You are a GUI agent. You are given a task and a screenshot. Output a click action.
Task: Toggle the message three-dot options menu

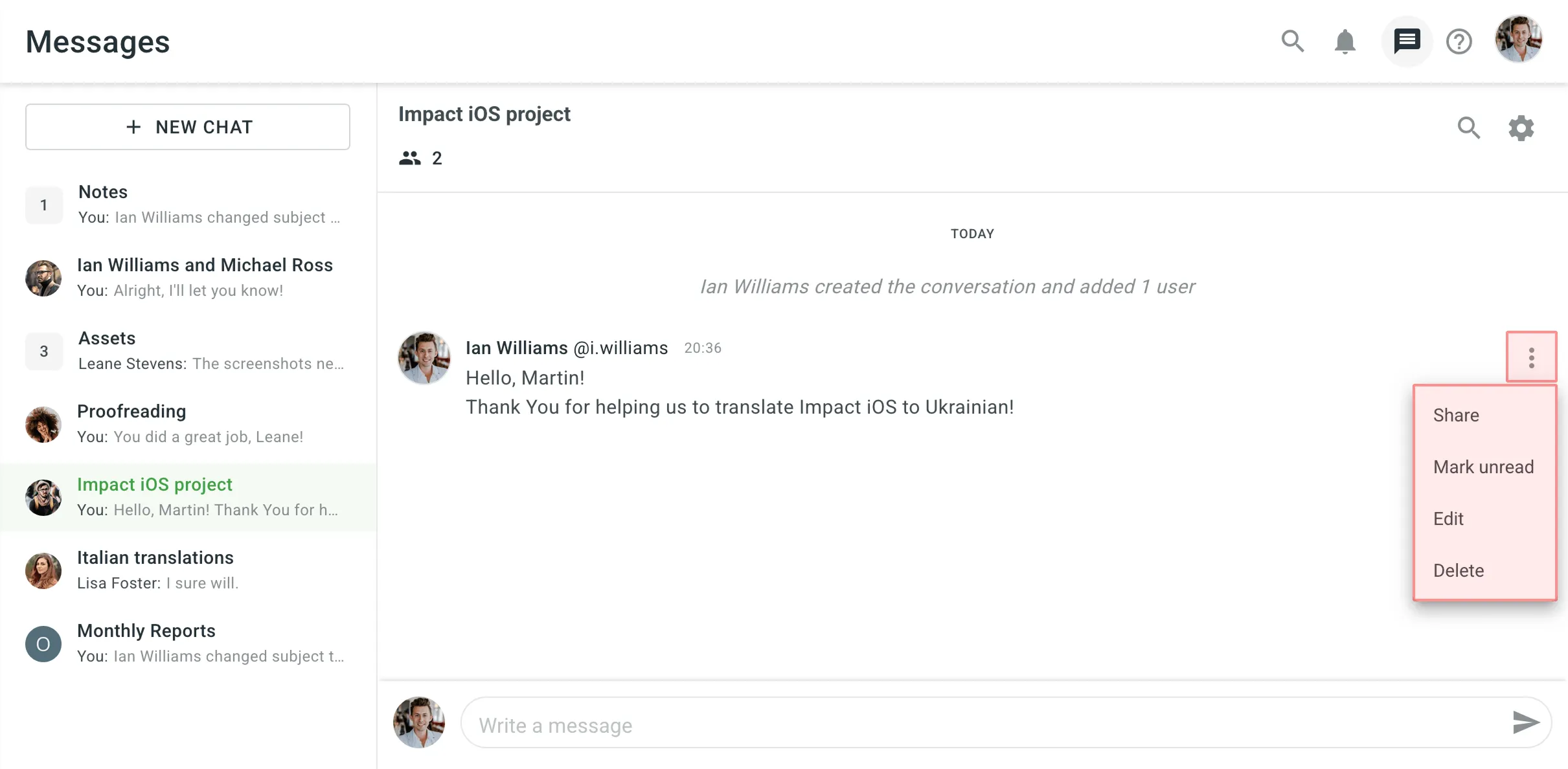point(1531,357)
